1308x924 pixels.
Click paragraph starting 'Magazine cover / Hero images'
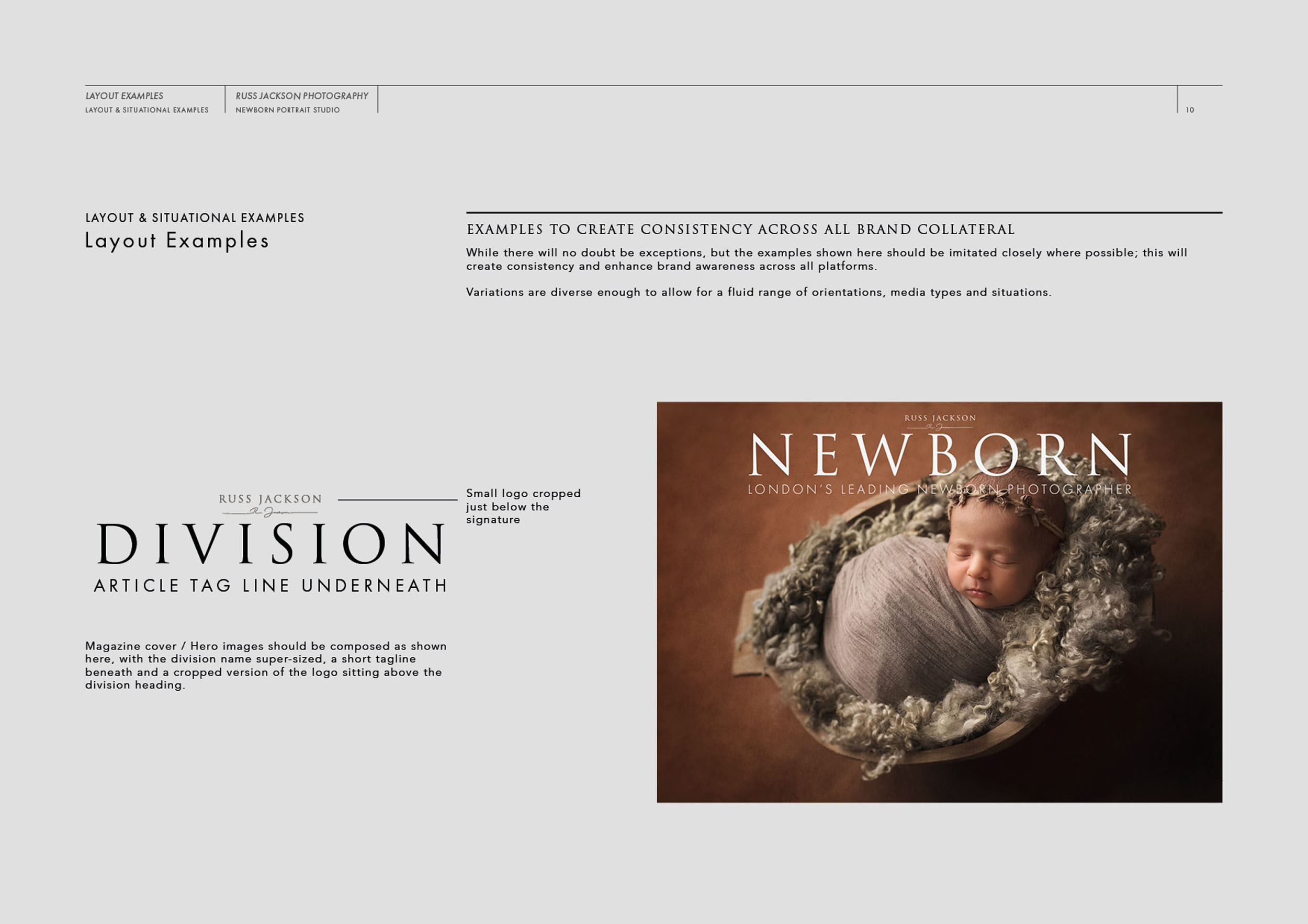point(265,665)
